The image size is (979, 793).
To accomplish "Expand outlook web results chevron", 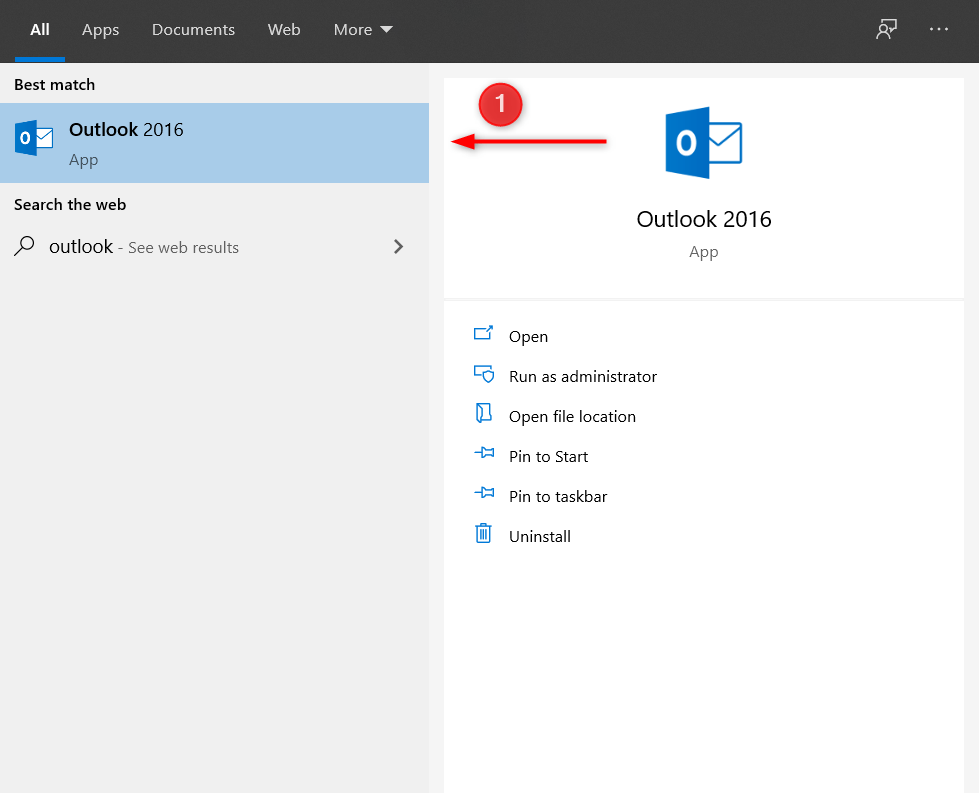I will tap(398, 247).
